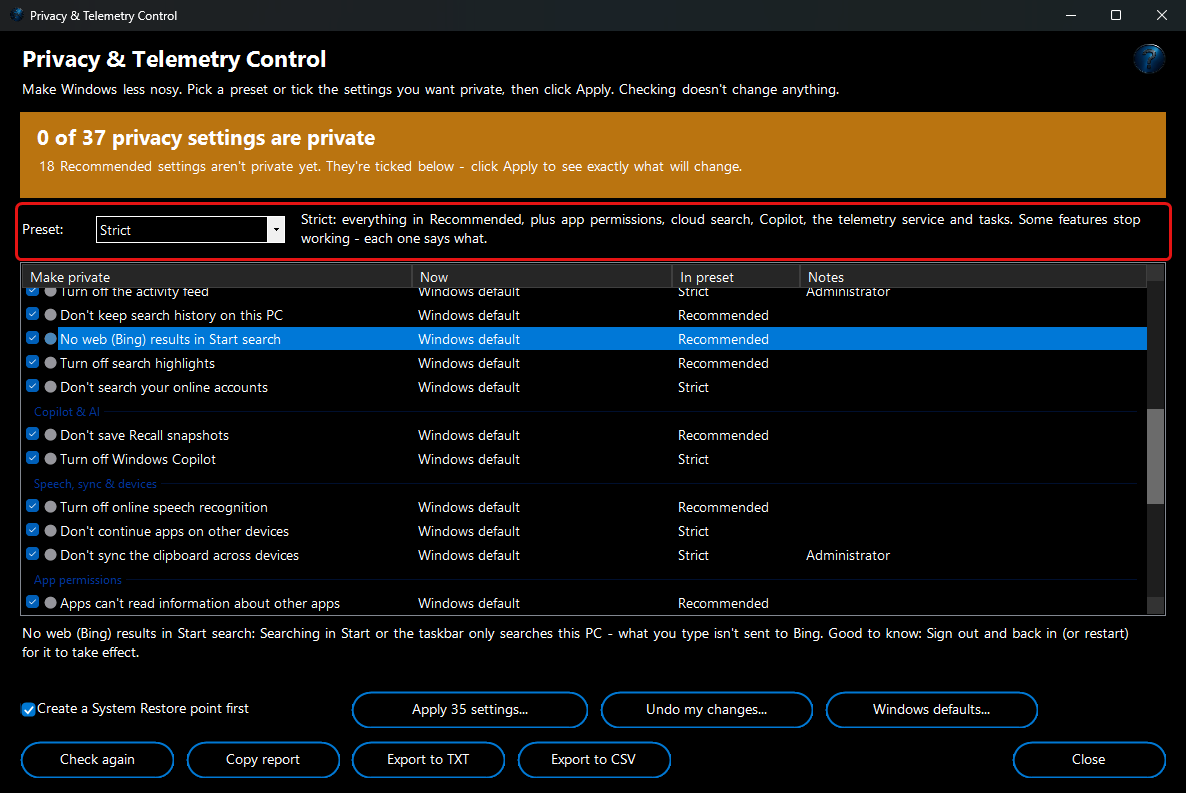Click Apply 35 settings button

470,710
